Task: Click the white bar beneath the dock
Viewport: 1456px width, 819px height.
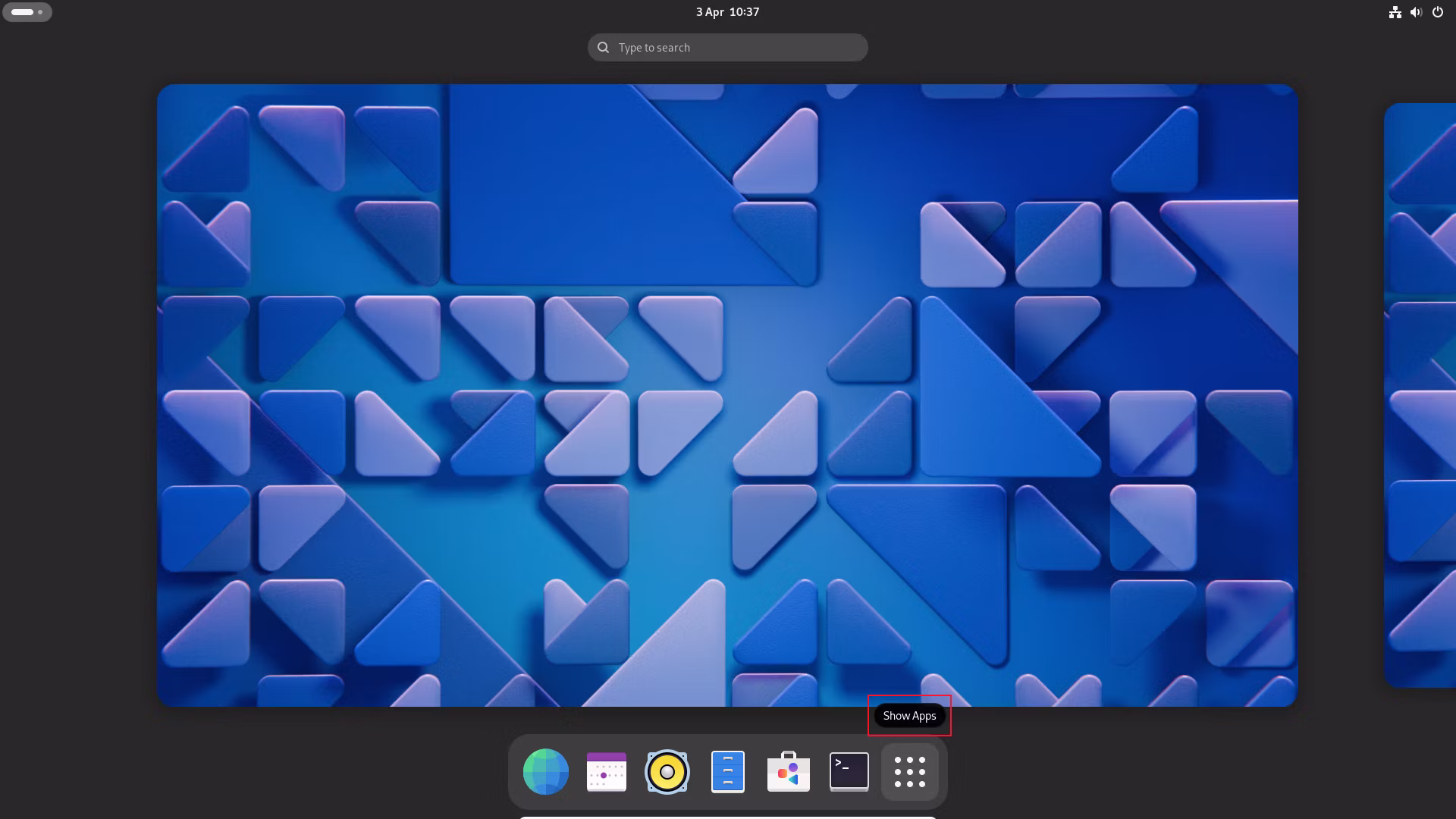Action: (727, 817)
